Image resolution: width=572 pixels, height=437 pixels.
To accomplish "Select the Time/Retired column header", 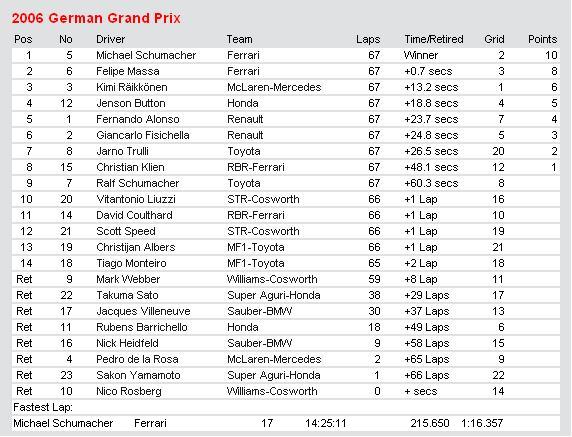I will (434, 39).
